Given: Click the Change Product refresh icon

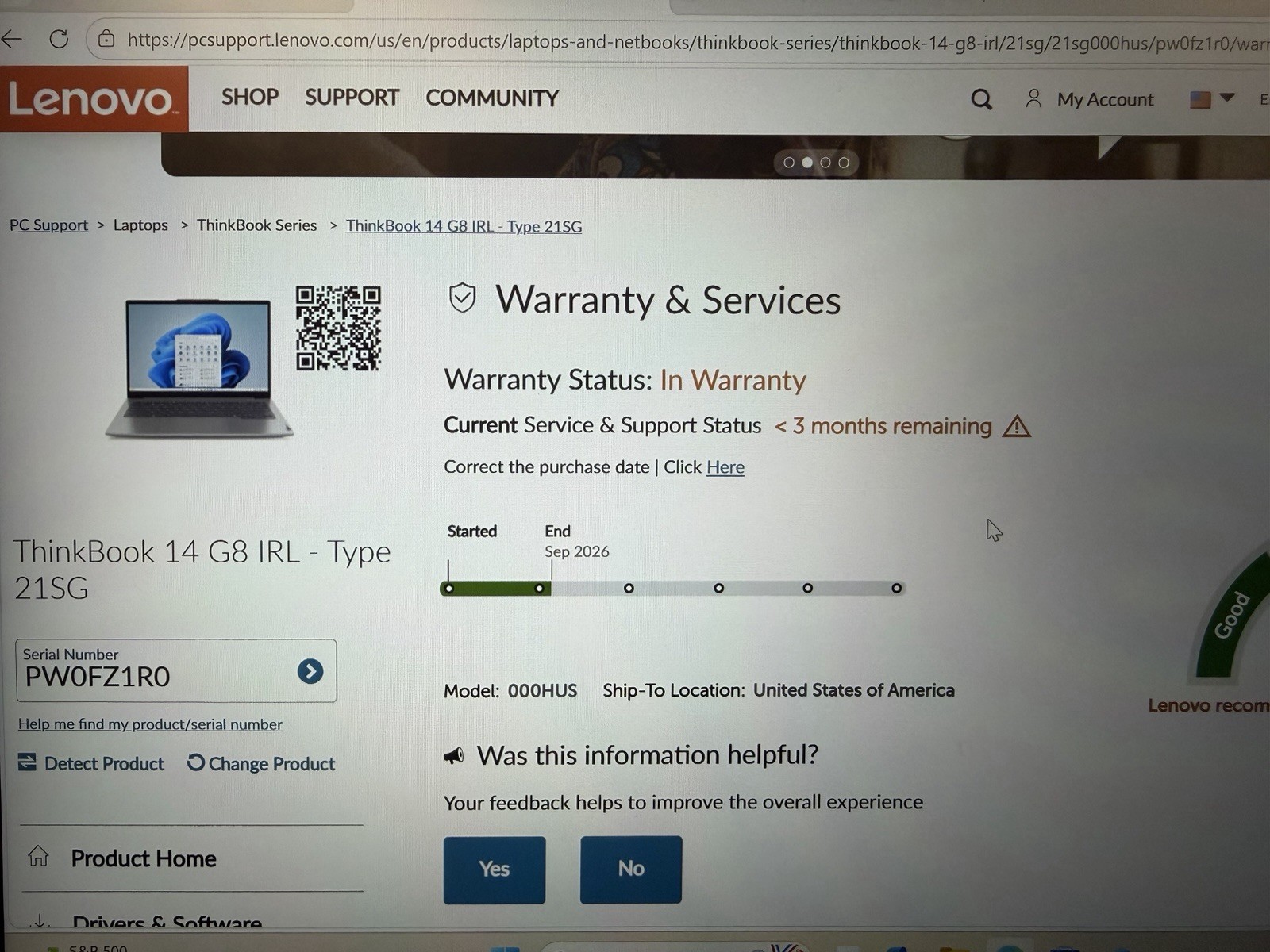Looking at the screenshot, I should tap(195, 762).
